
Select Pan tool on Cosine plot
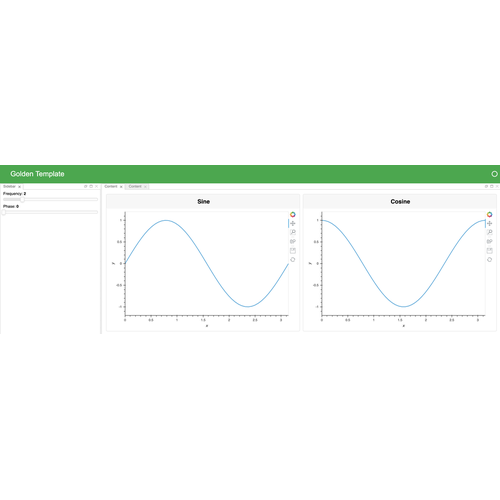pos(489,223)
